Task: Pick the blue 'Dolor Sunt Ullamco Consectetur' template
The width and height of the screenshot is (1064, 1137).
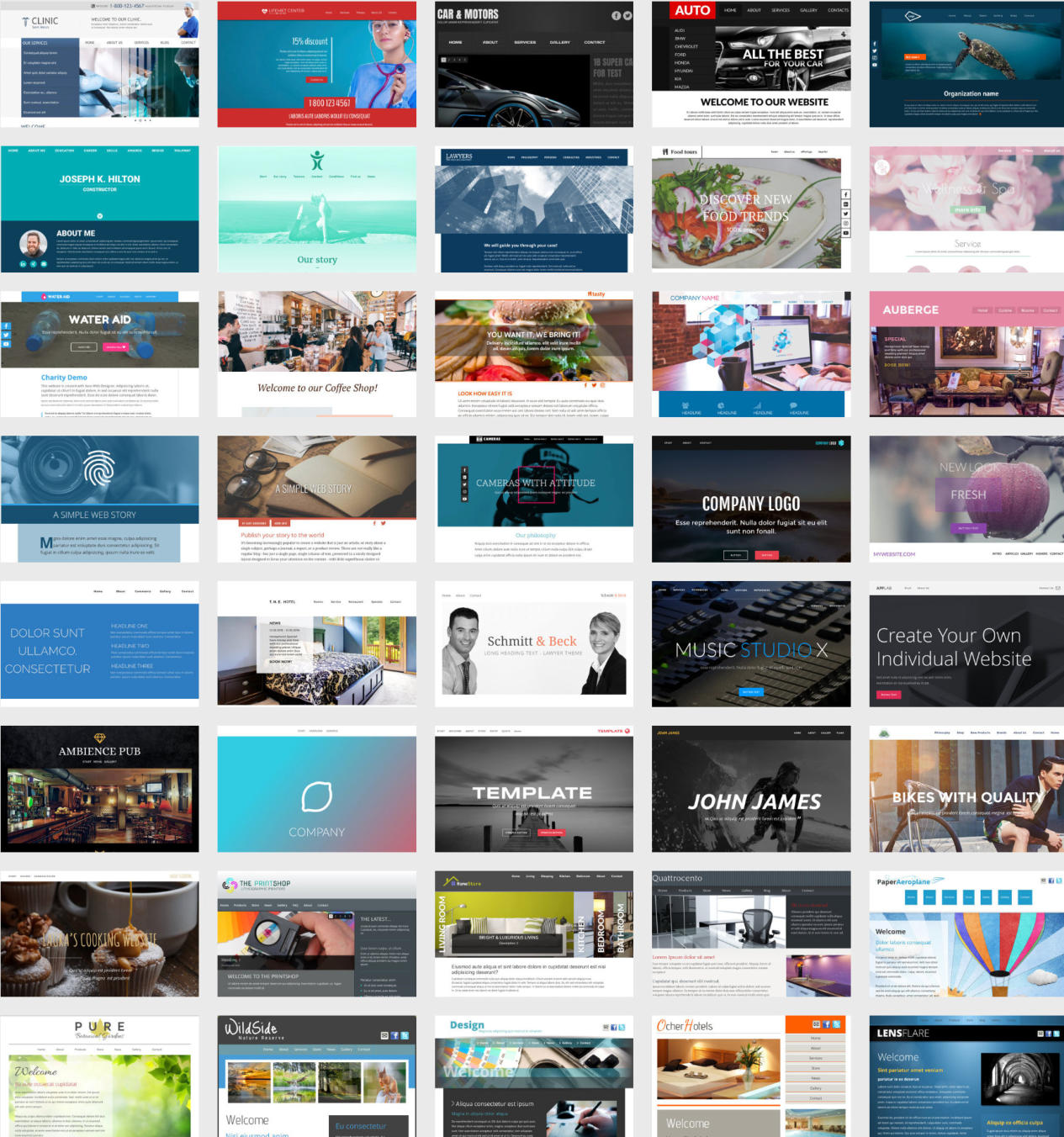Action: pyautogui.click(x=100, y=644)
